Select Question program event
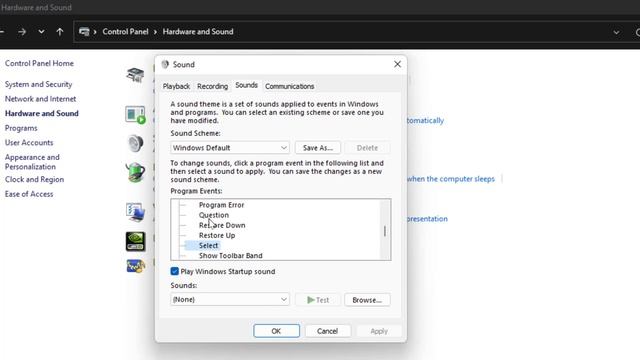 (214, 215)
